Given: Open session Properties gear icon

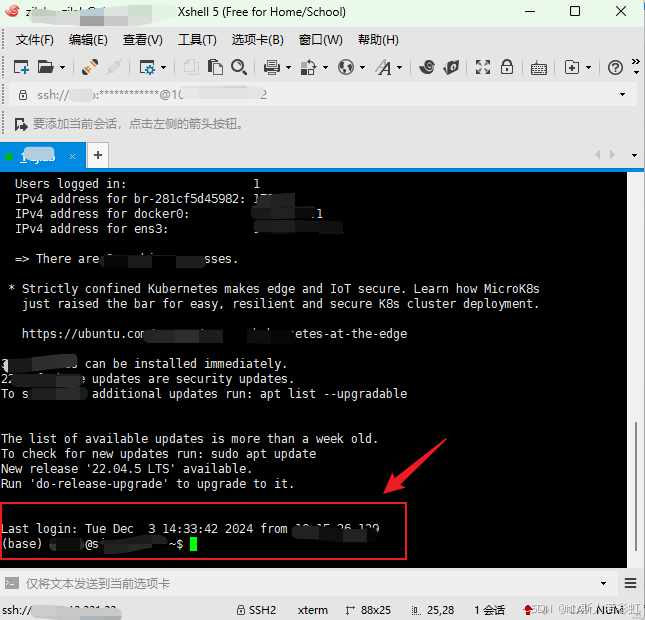Looking at the screenshot, I should point(147,67).
